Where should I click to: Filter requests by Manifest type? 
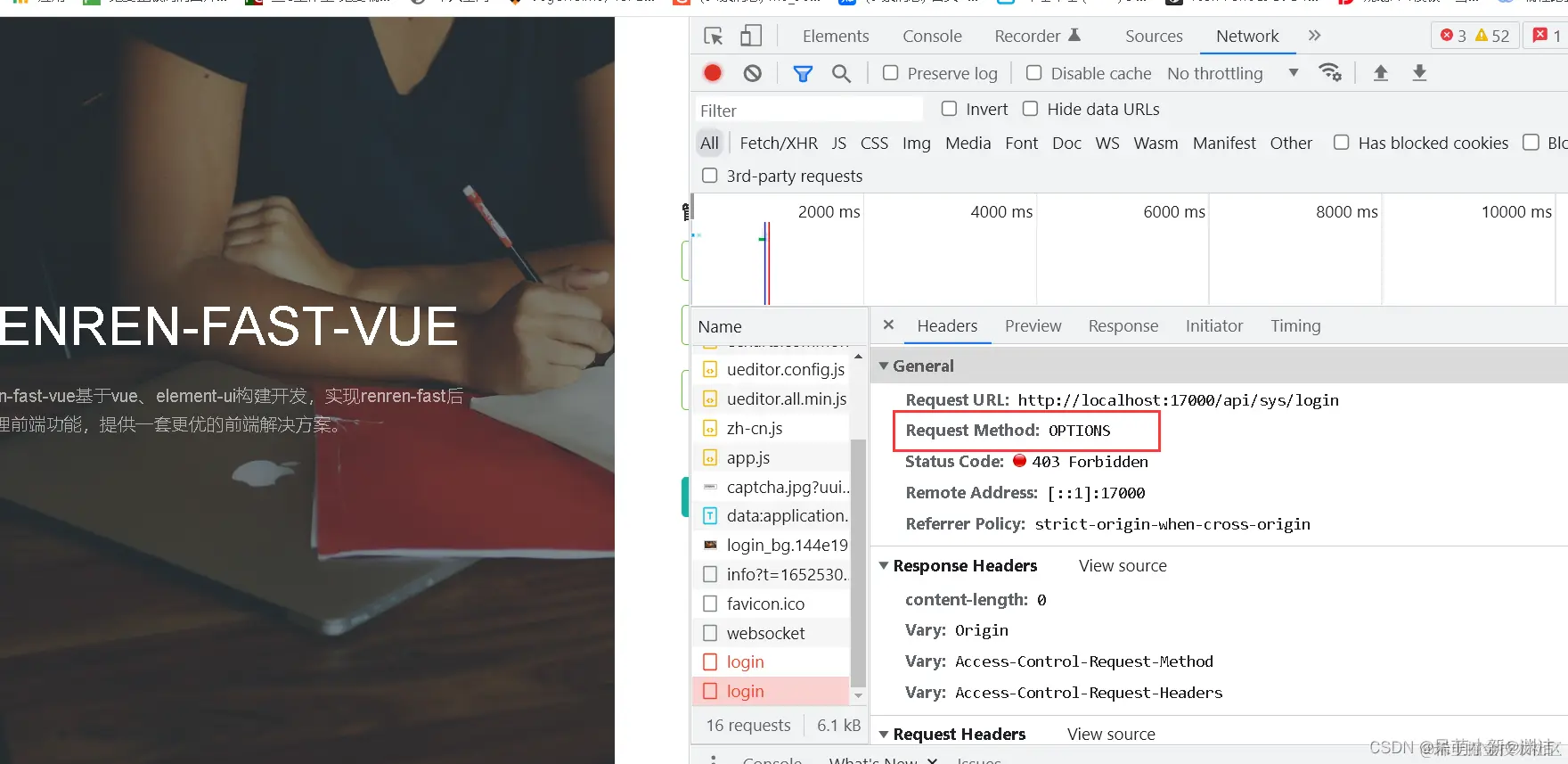pyautogui.click(x=1224, y=143)
